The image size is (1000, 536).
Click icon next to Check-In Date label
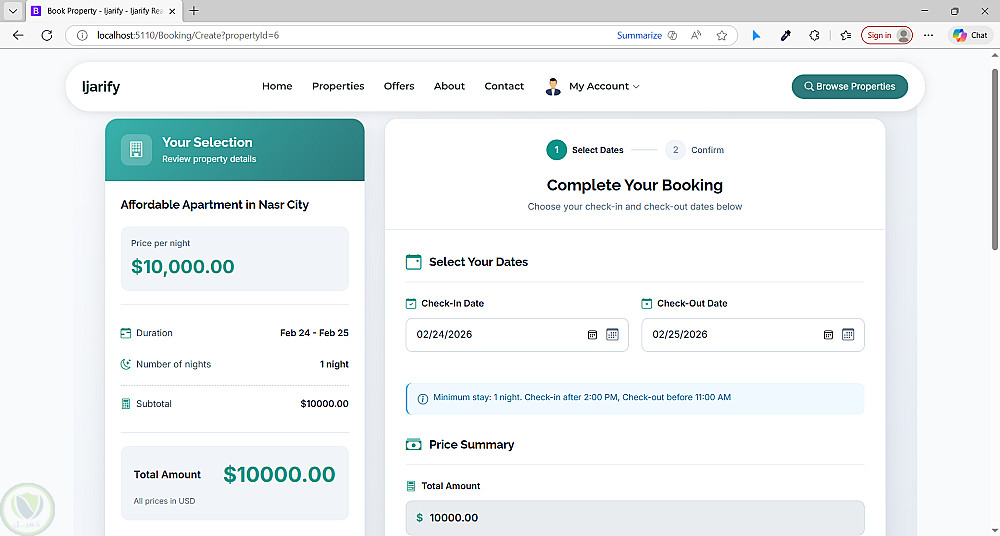411,304
